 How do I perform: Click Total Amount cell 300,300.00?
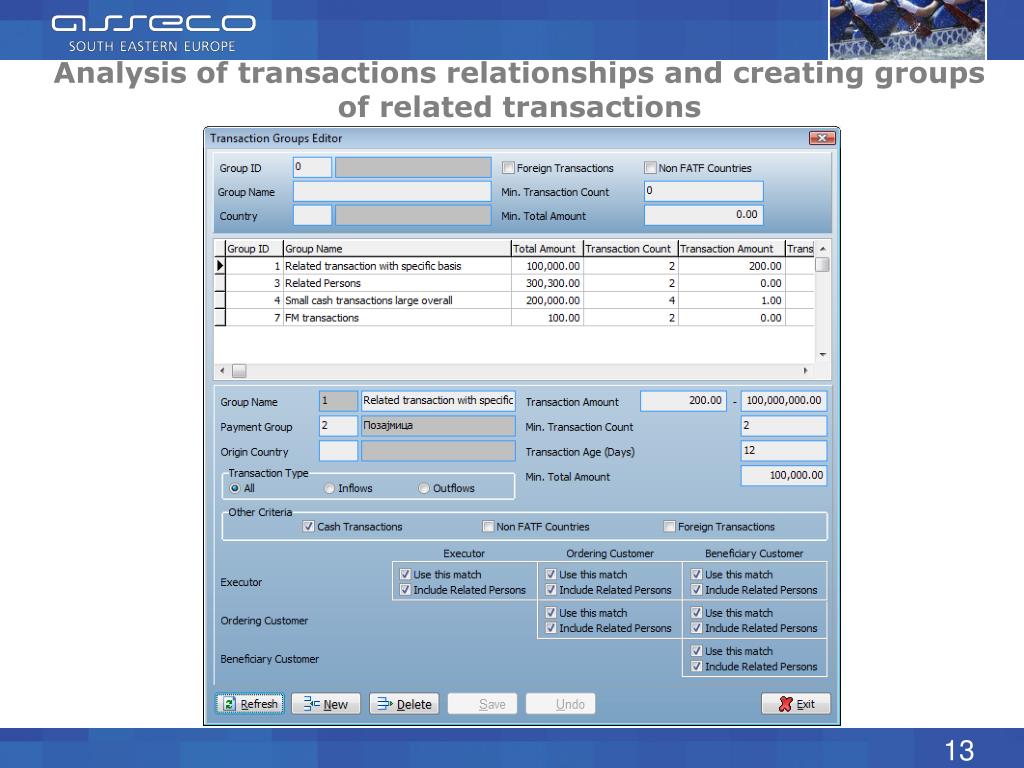point(547,283)
